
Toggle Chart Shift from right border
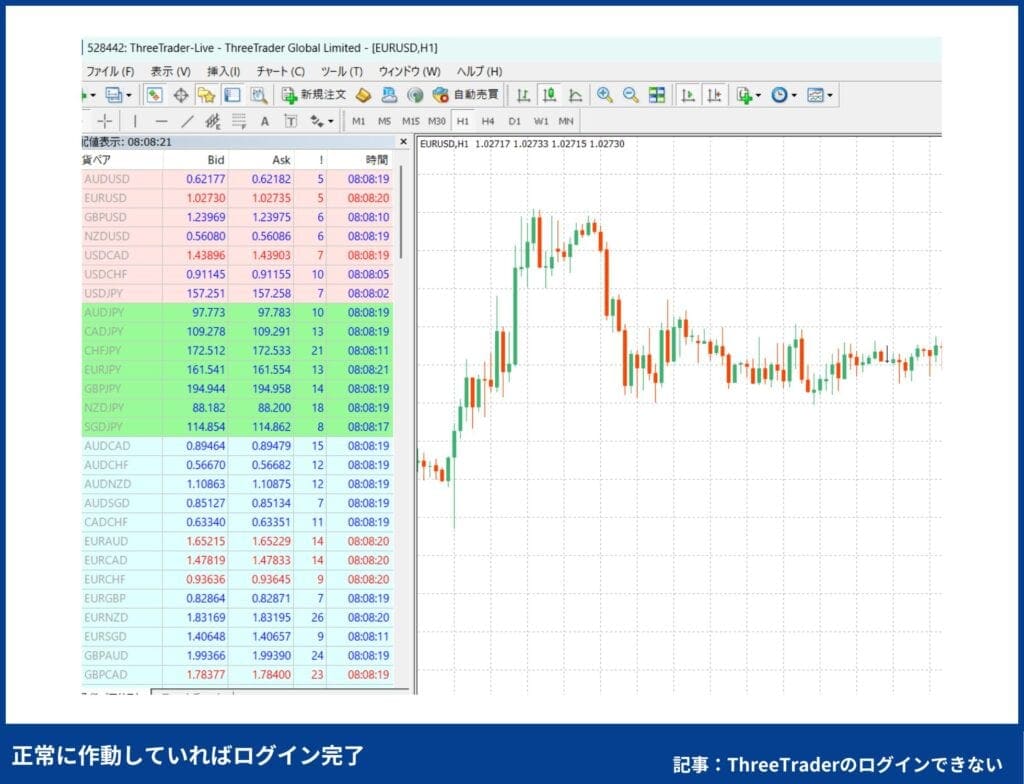[x=714, y=95]
